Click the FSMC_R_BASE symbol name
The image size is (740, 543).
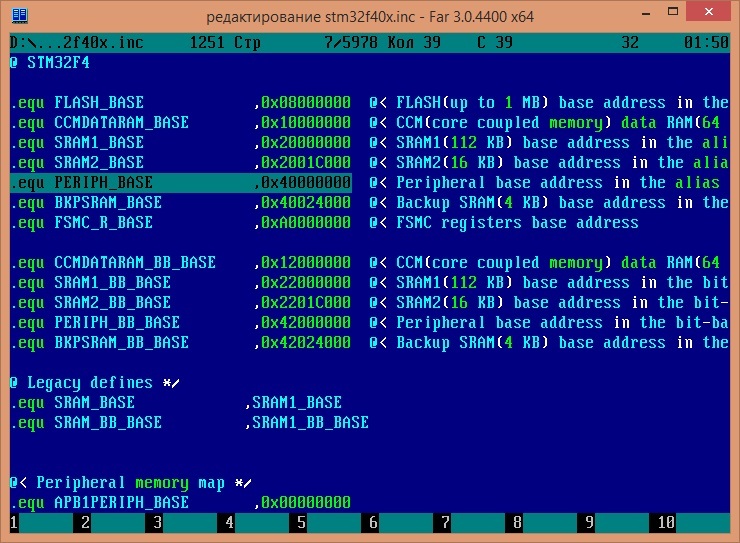tap(103, 222)
